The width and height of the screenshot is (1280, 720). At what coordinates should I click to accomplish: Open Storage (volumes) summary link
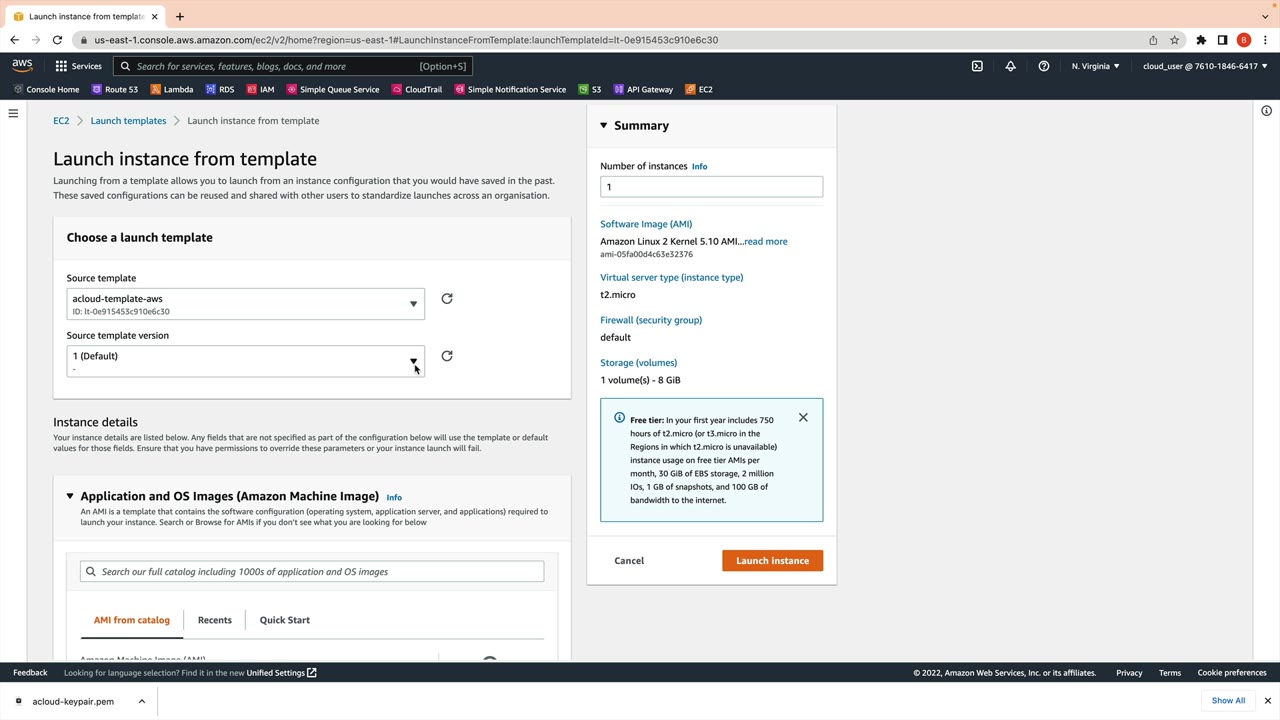coord(639,363)
